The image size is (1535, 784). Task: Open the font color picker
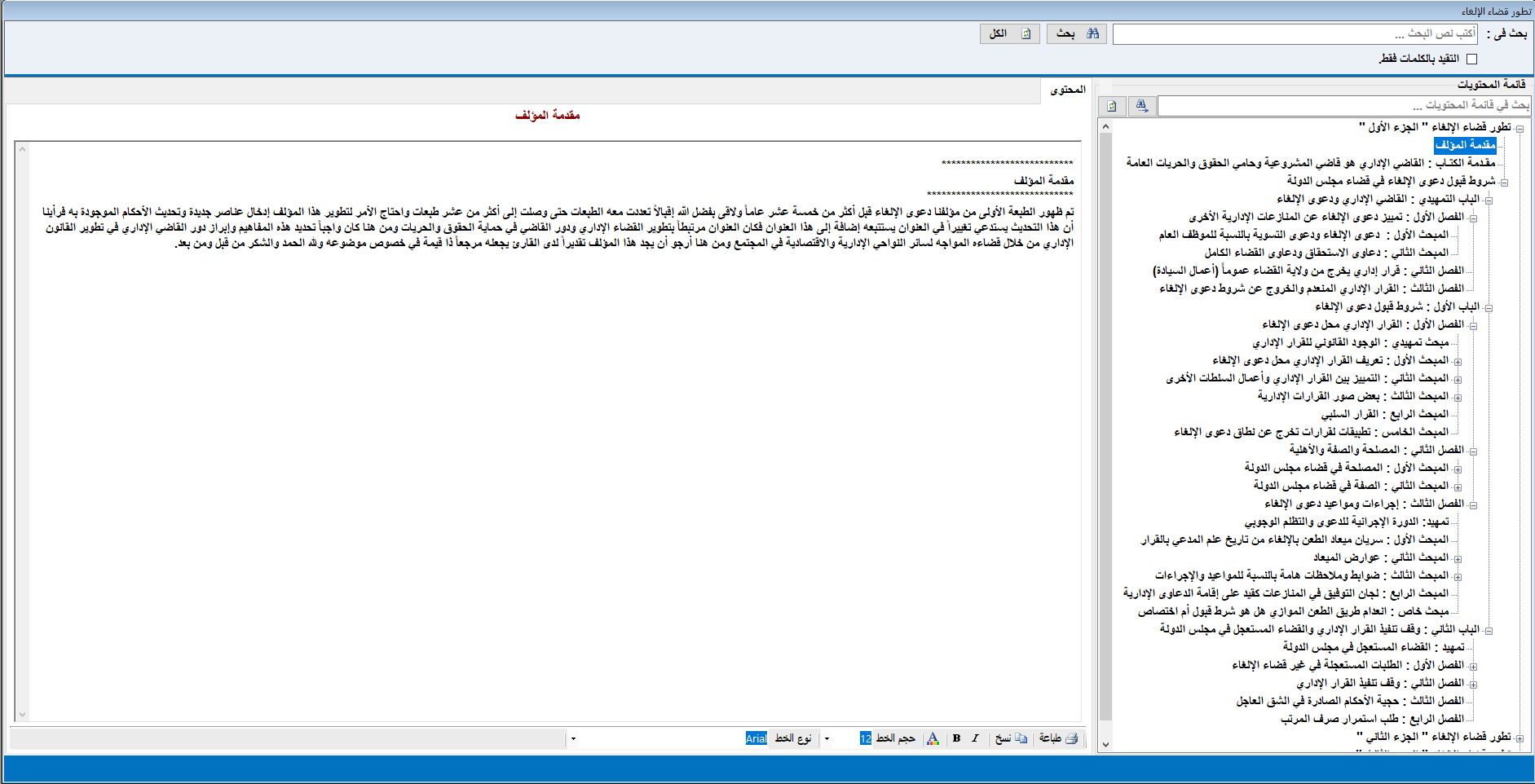[x=933, y=738]
